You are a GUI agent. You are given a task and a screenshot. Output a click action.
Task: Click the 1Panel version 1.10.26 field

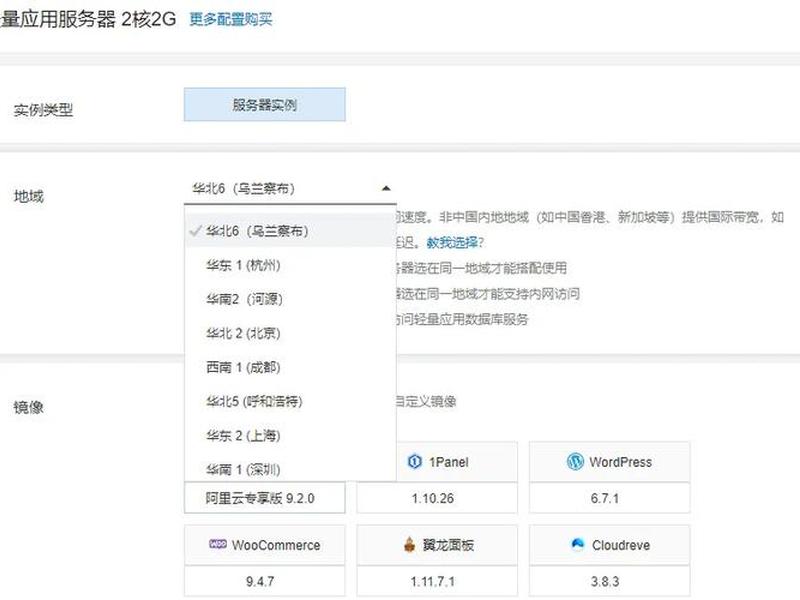click(437, 498)
